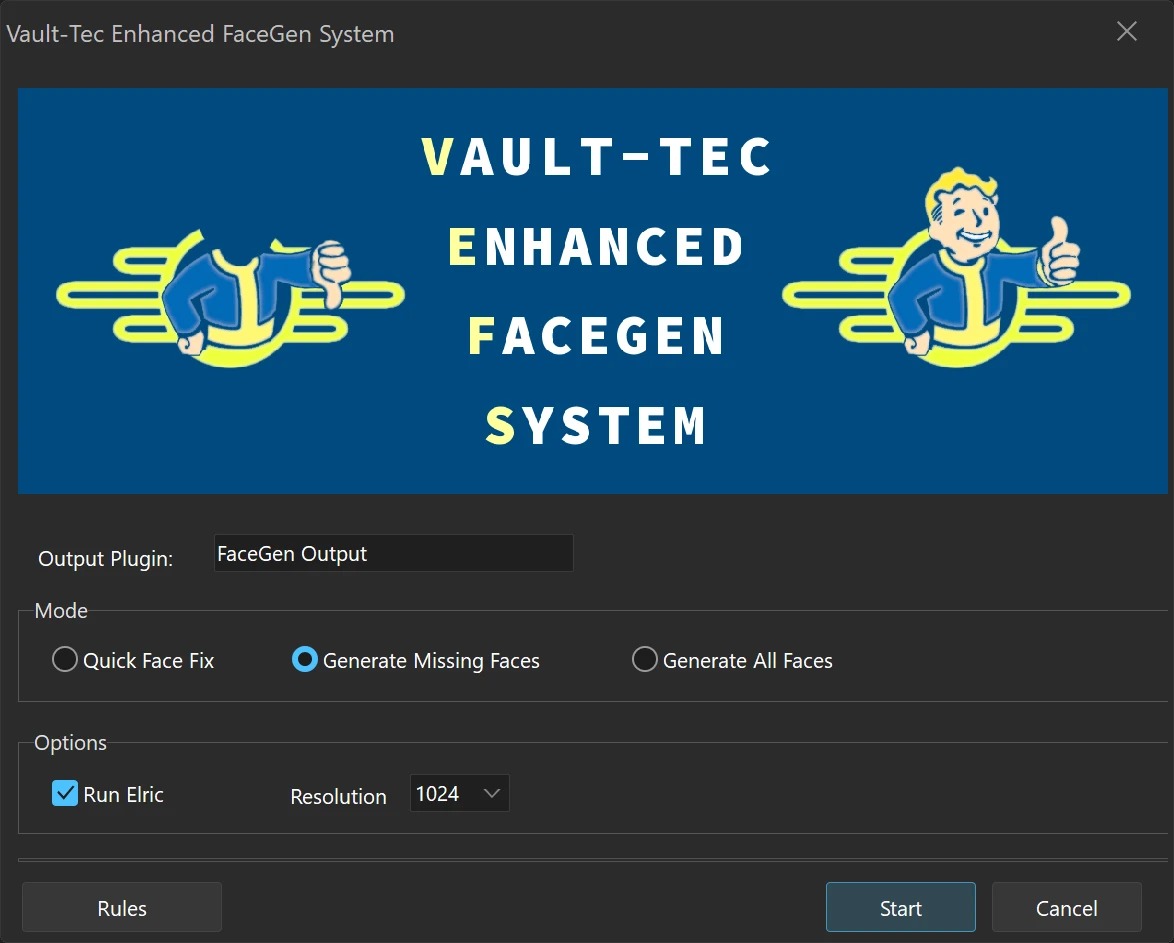Image resolution: width=1174 pixels, height=943 pixels.
Task: Close the Vault-Tec Enhanced FaceGen window
Action: 1127,31
